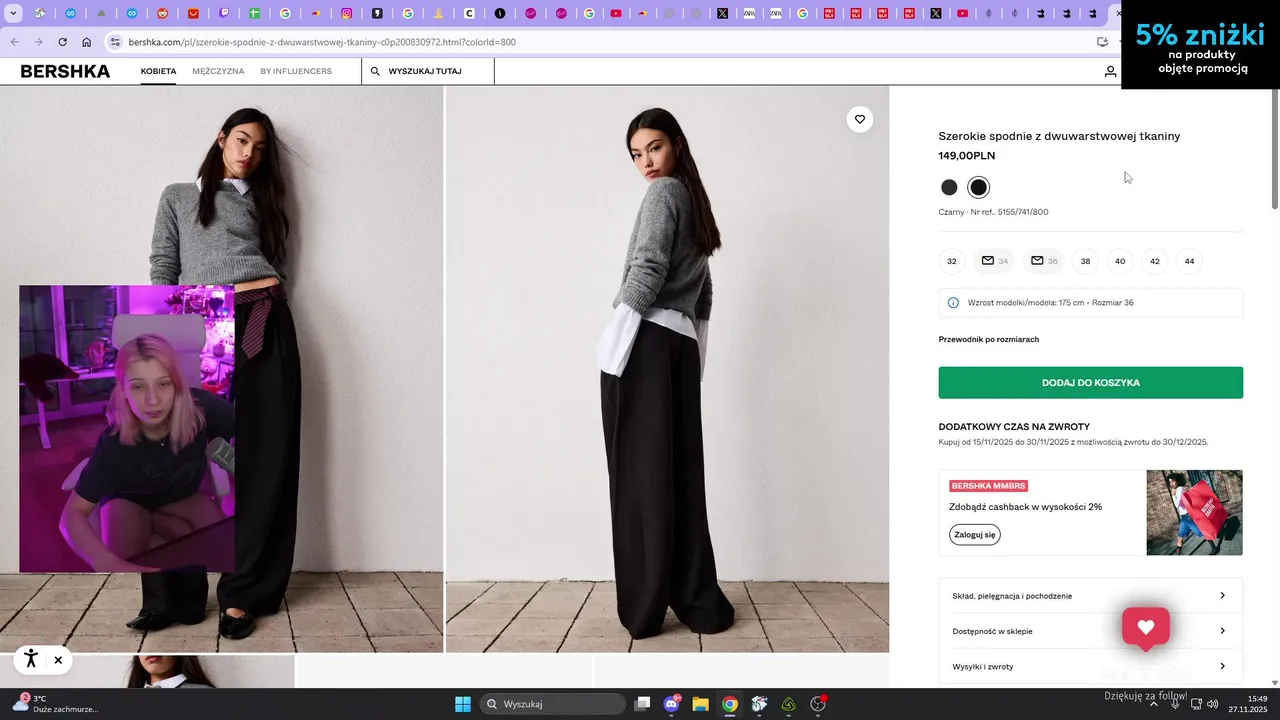Image resolution: width=1280 pixels, height=720 pixels.
Task: Click the DODAJ DO KOSZYKA button
Action: tap(1091, 383)
